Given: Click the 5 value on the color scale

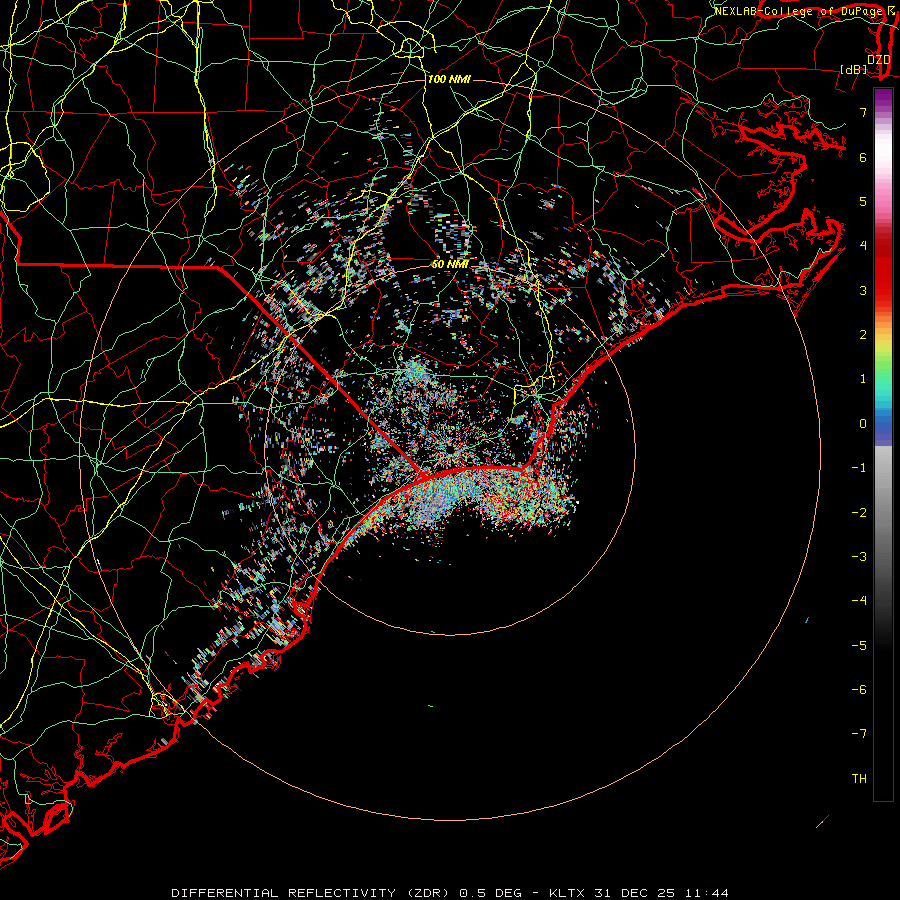Looking at the screenshot, I should pyautogui.click(x=863, y=201).
